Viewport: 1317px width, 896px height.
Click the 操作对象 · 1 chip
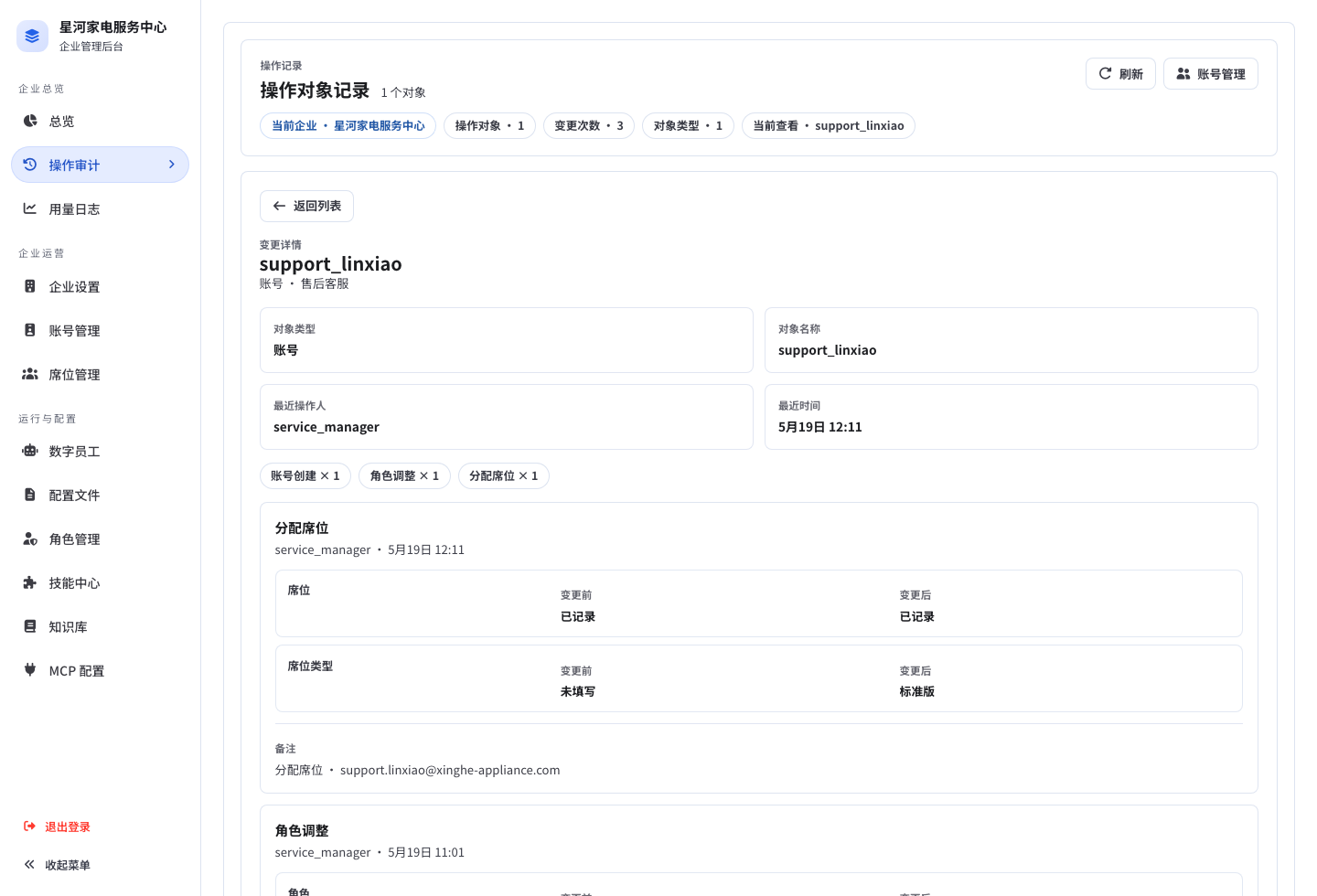489,126
